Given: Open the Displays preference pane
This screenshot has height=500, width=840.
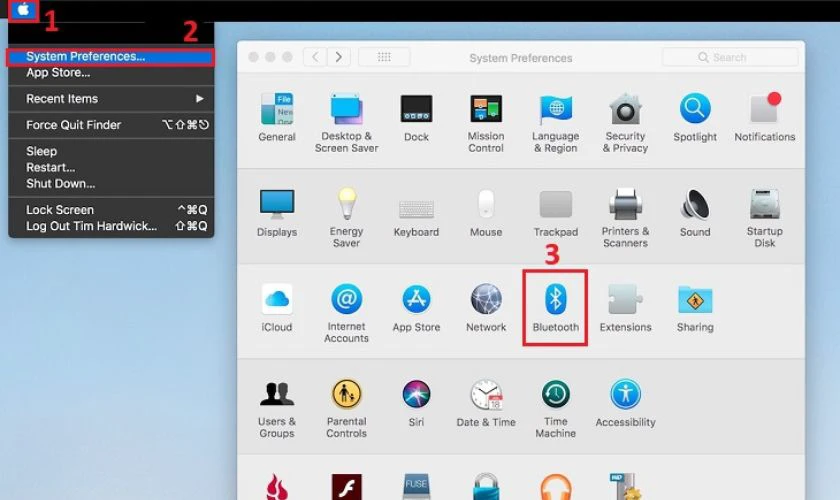Looking at the screenshot, I should 276,213.
